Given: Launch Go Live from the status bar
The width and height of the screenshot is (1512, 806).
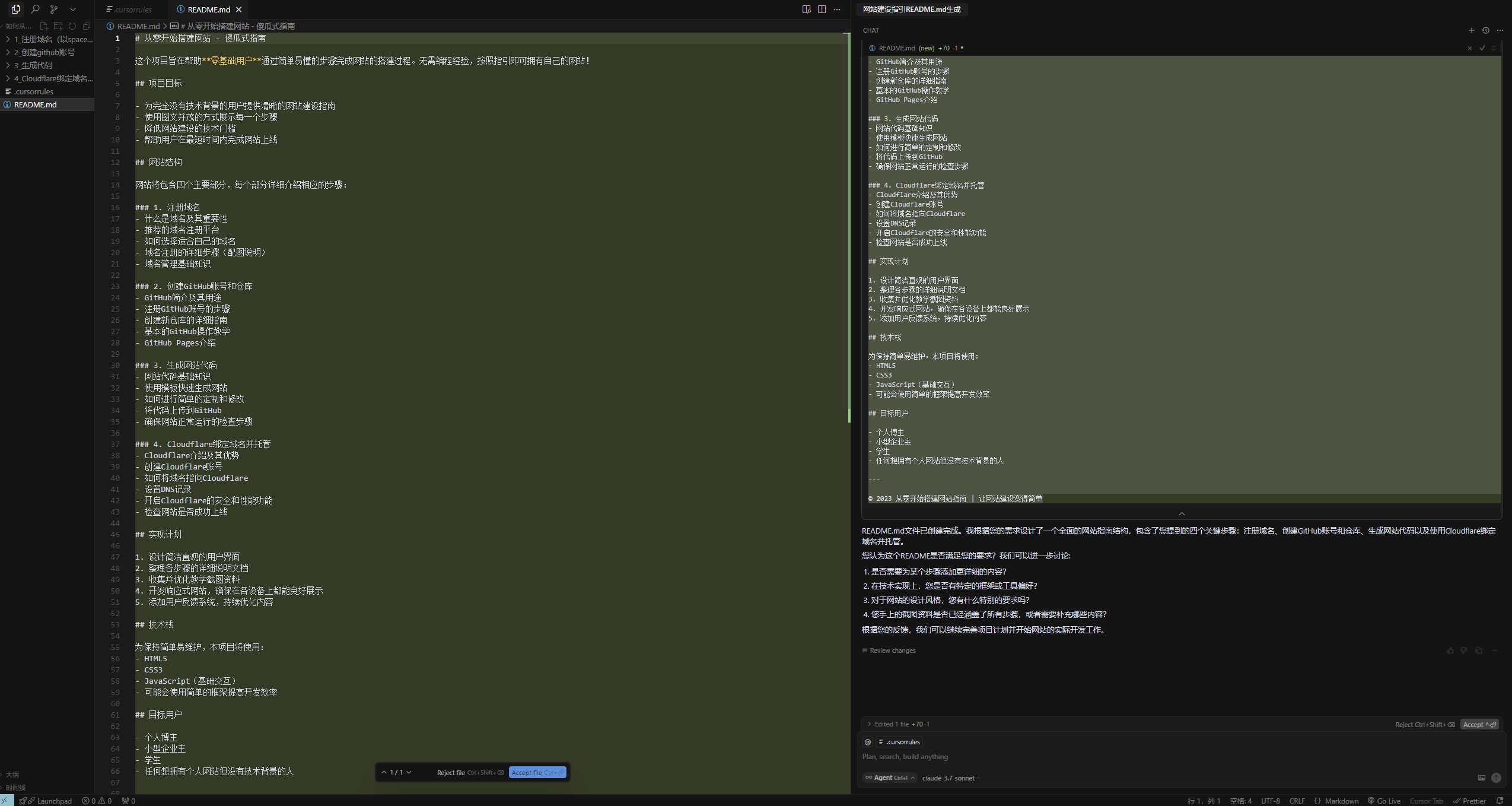Looking at the screenshot, I should pyautogui.click(x=1384, y=800).
